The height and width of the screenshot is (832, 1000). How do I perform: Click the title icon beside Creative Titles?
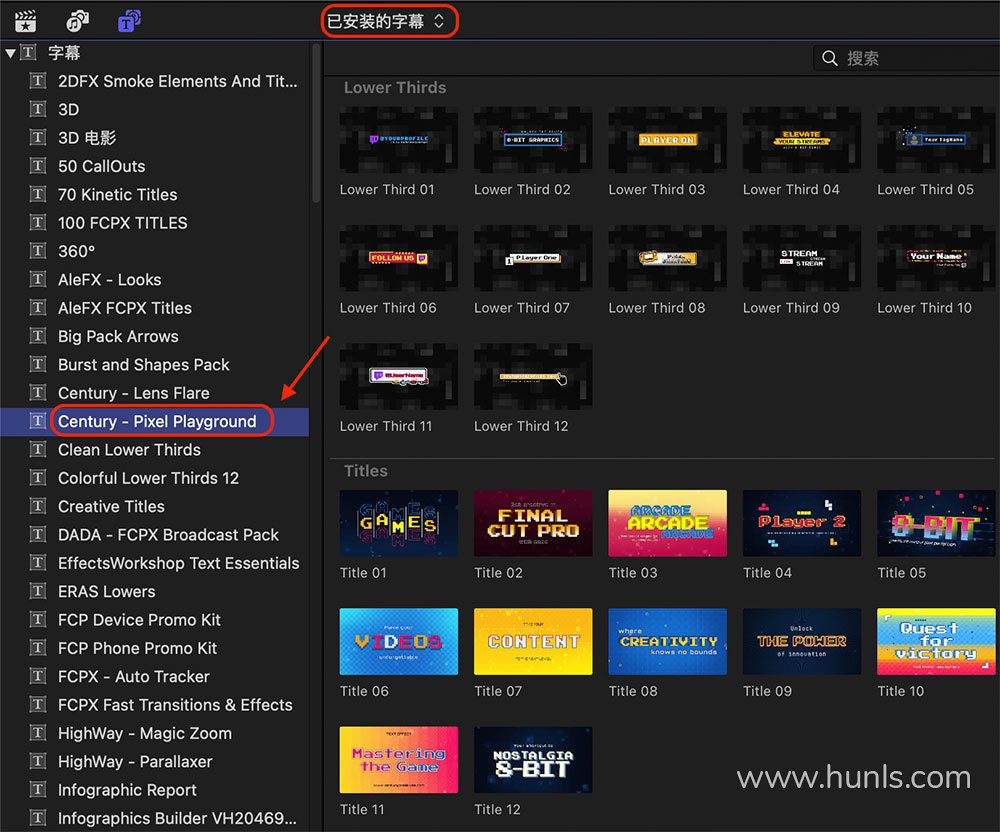(x=39, y=506)
